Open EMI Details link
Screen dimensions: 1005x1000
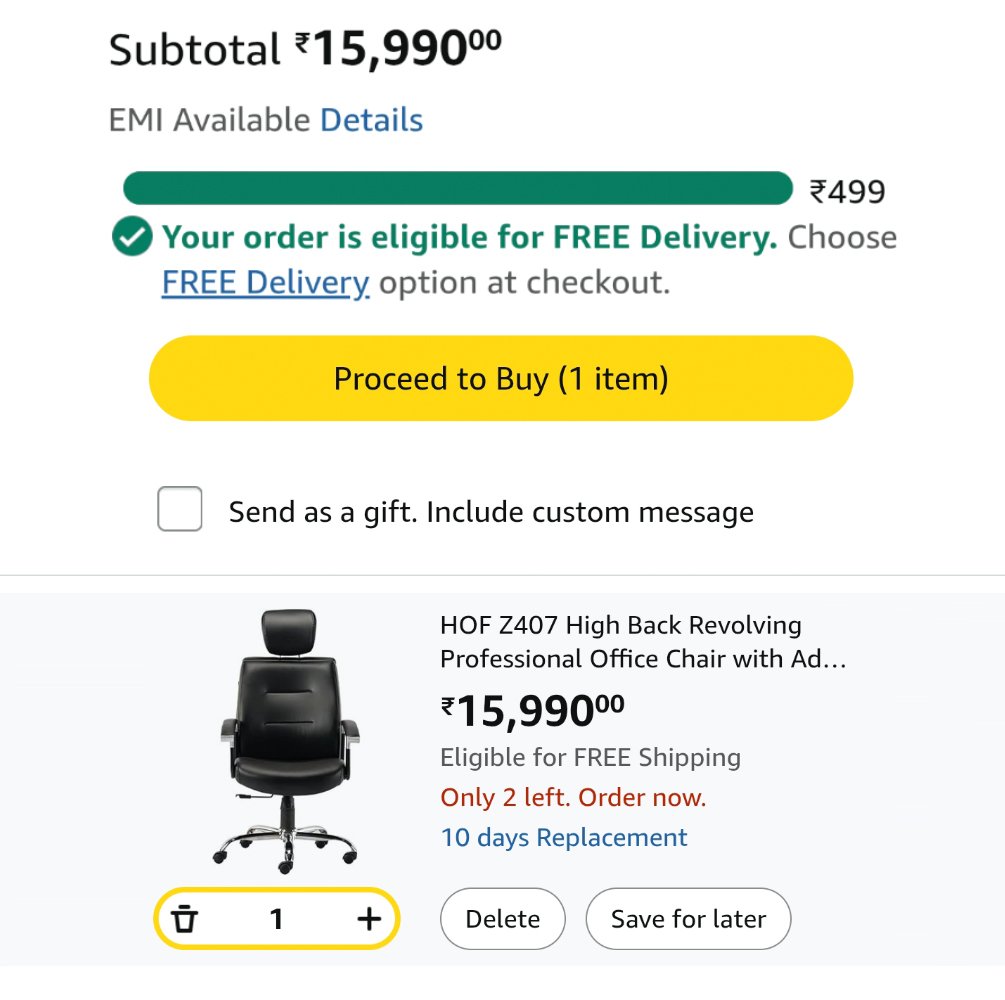point(374,119)
